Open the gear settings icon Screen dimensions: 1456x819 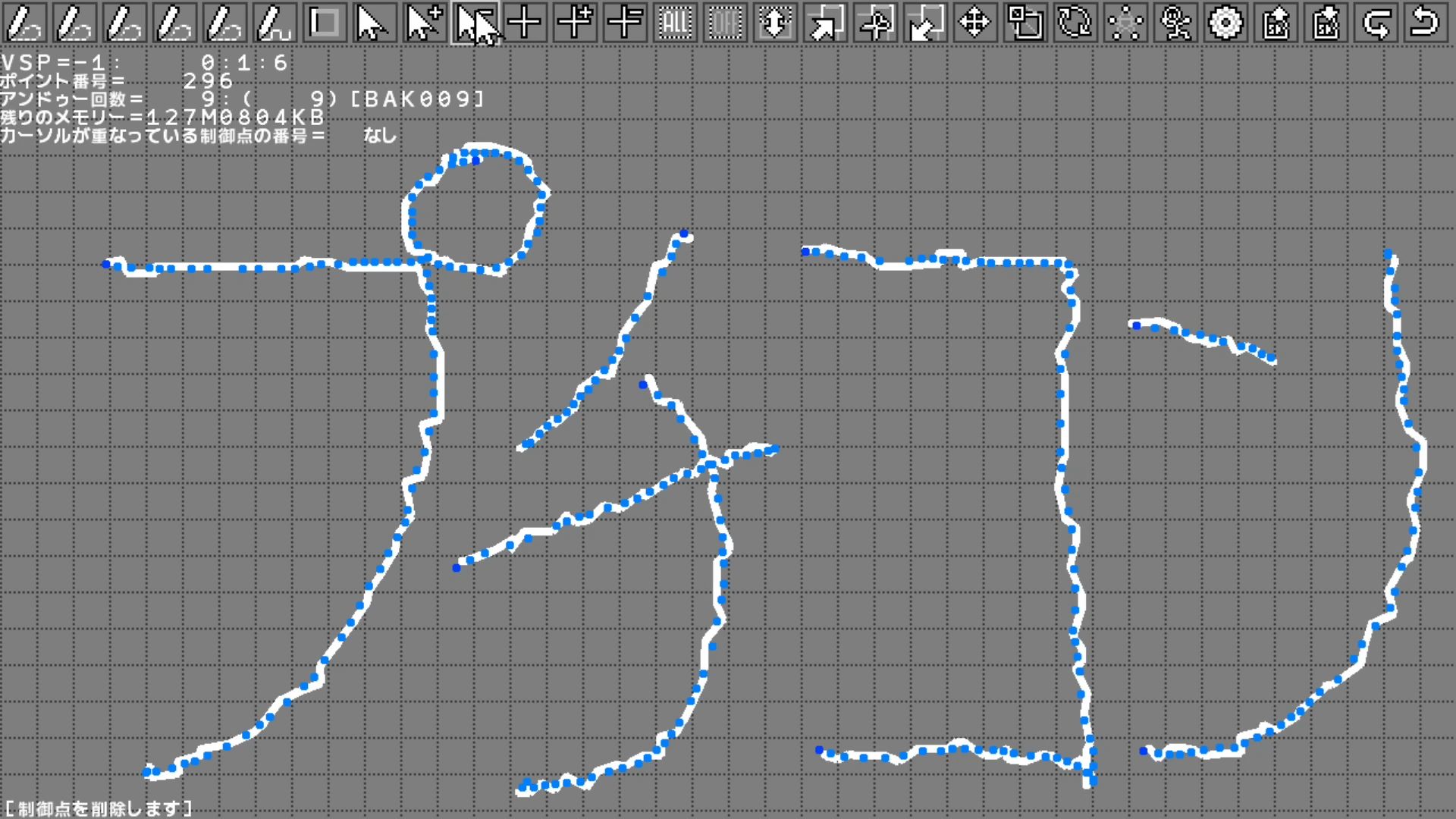tap(1225, 23)
